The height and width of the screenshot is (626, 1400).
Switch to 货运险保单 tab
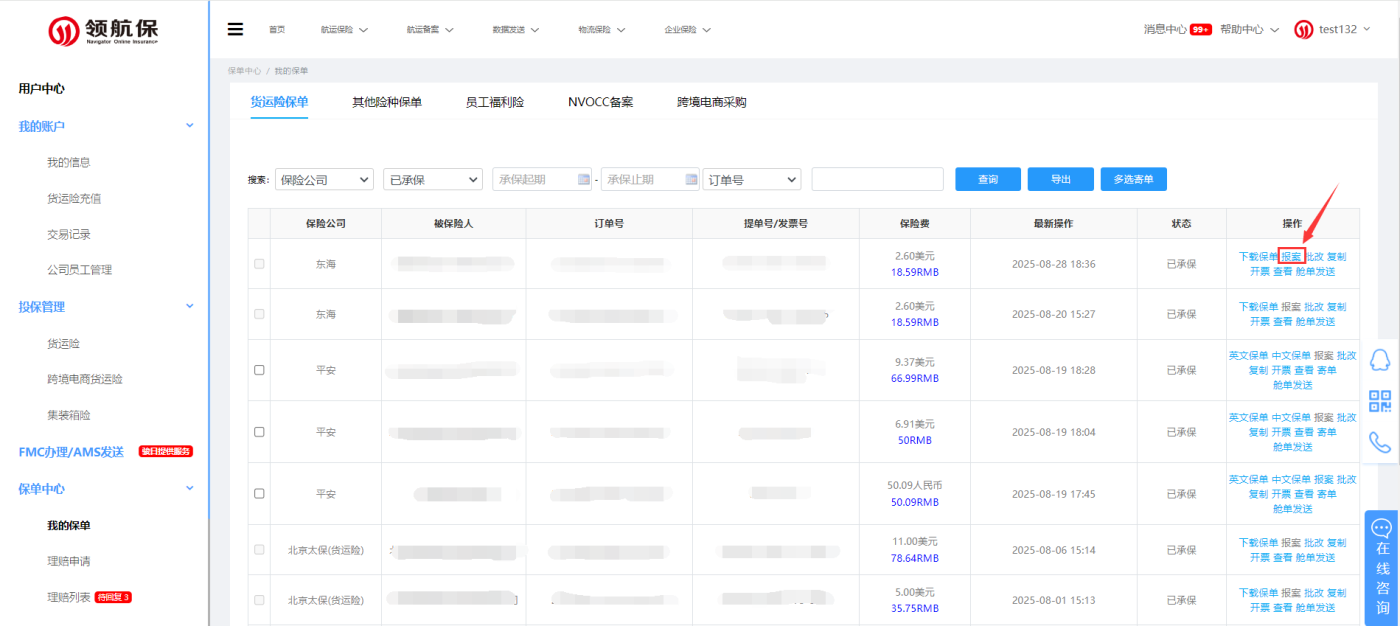coord(279,102)
